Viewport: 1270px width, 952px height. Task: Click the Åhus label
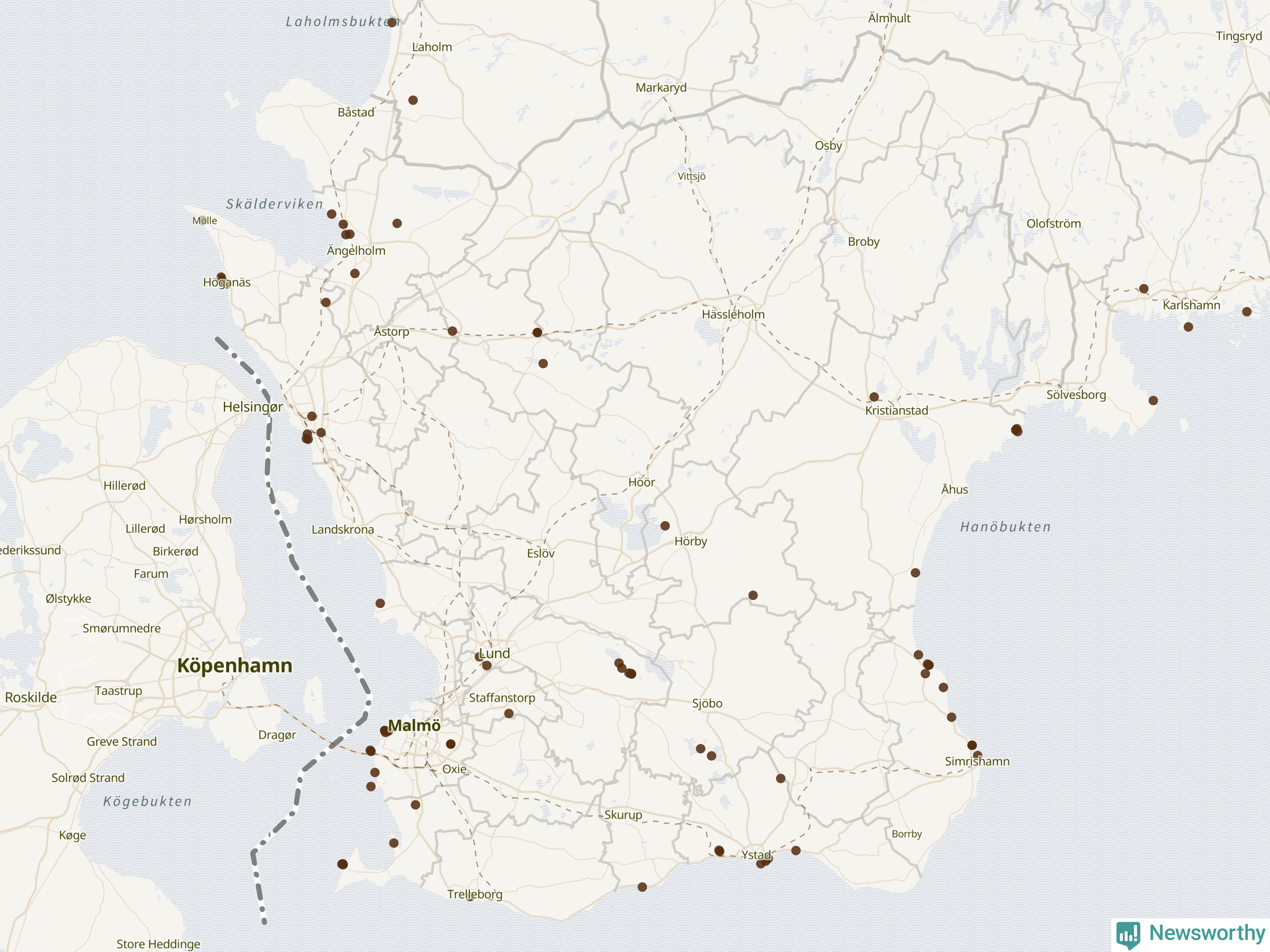click(954, 489)
